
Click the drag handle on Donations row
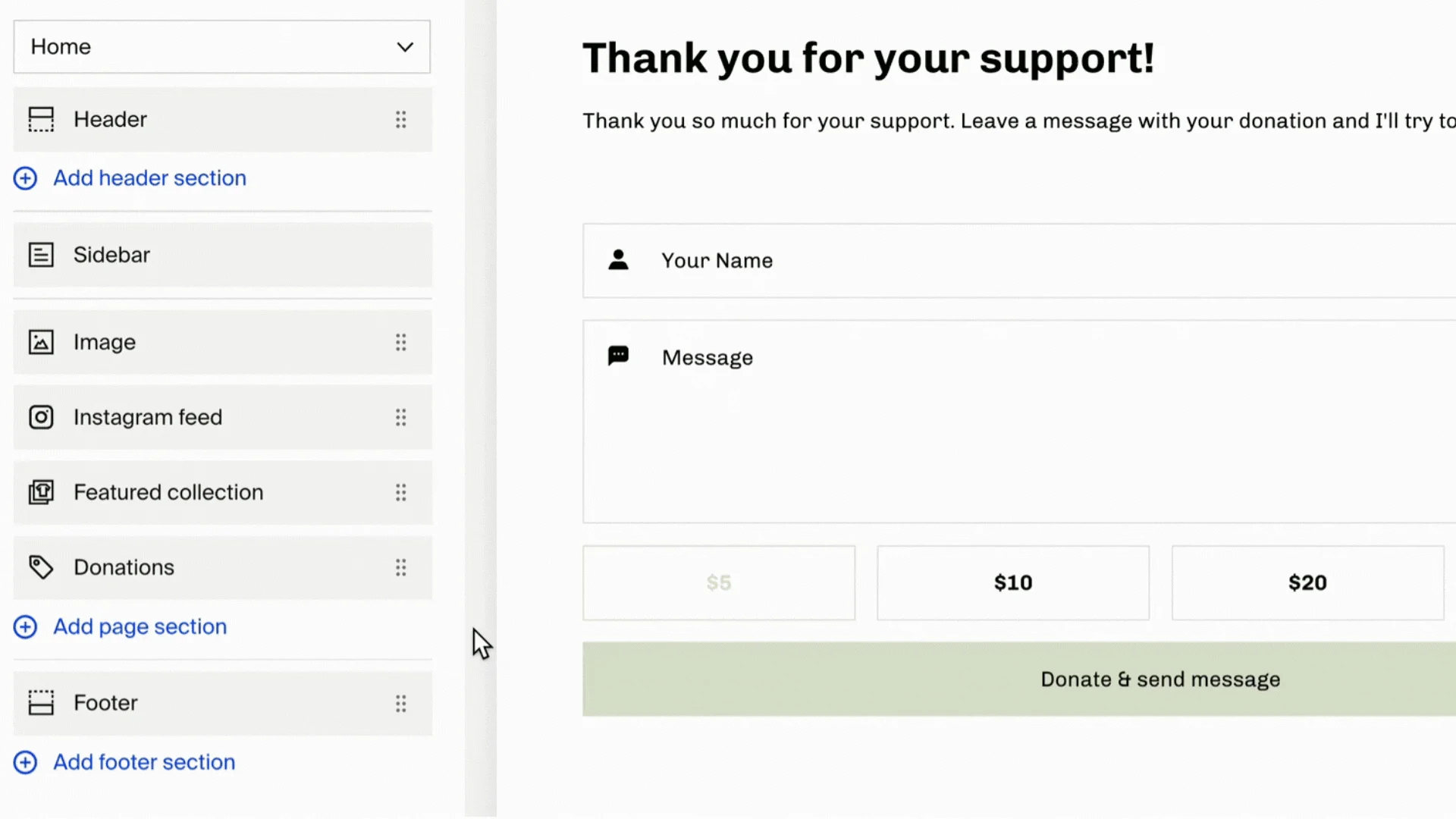point(400,567)
